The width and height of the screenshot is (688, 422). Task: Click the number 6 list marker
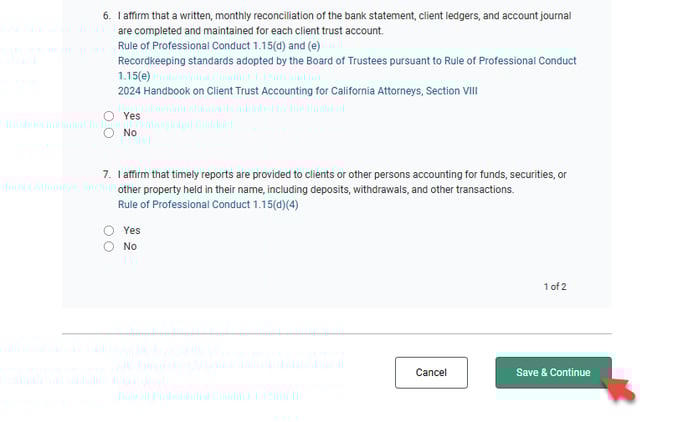click(x=107, y=17)
